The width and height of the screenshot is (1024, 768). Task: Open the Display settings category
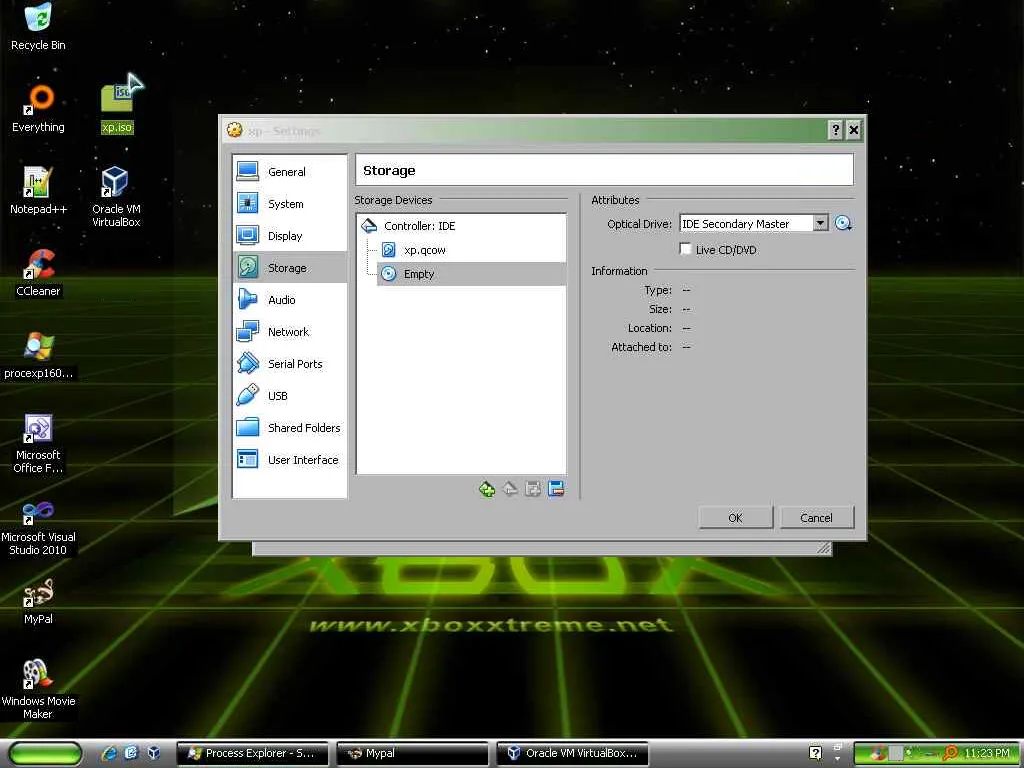pos(290,236)
